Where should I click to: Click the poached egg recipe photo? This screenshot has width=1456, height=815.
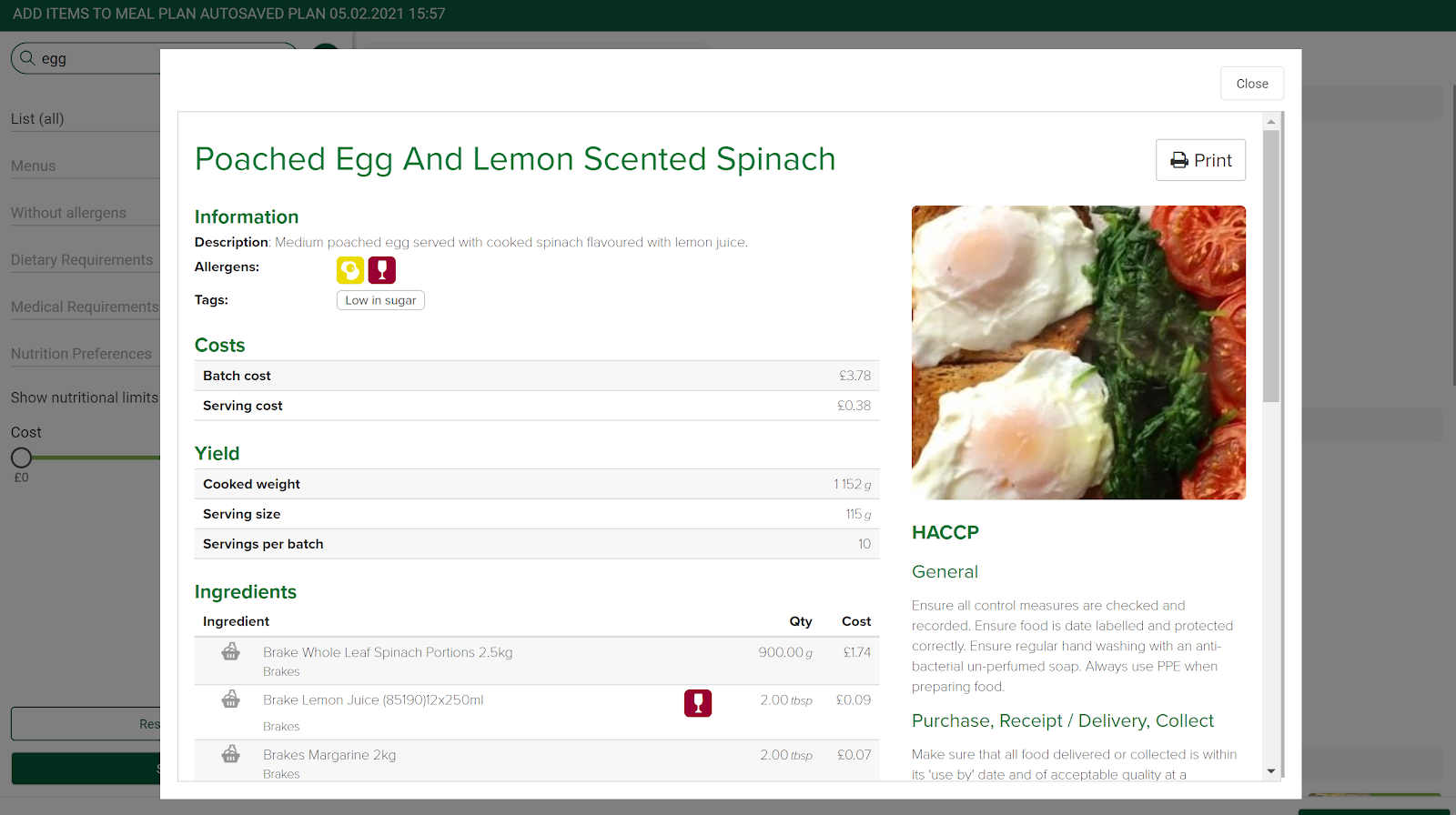coord(1078,352)
